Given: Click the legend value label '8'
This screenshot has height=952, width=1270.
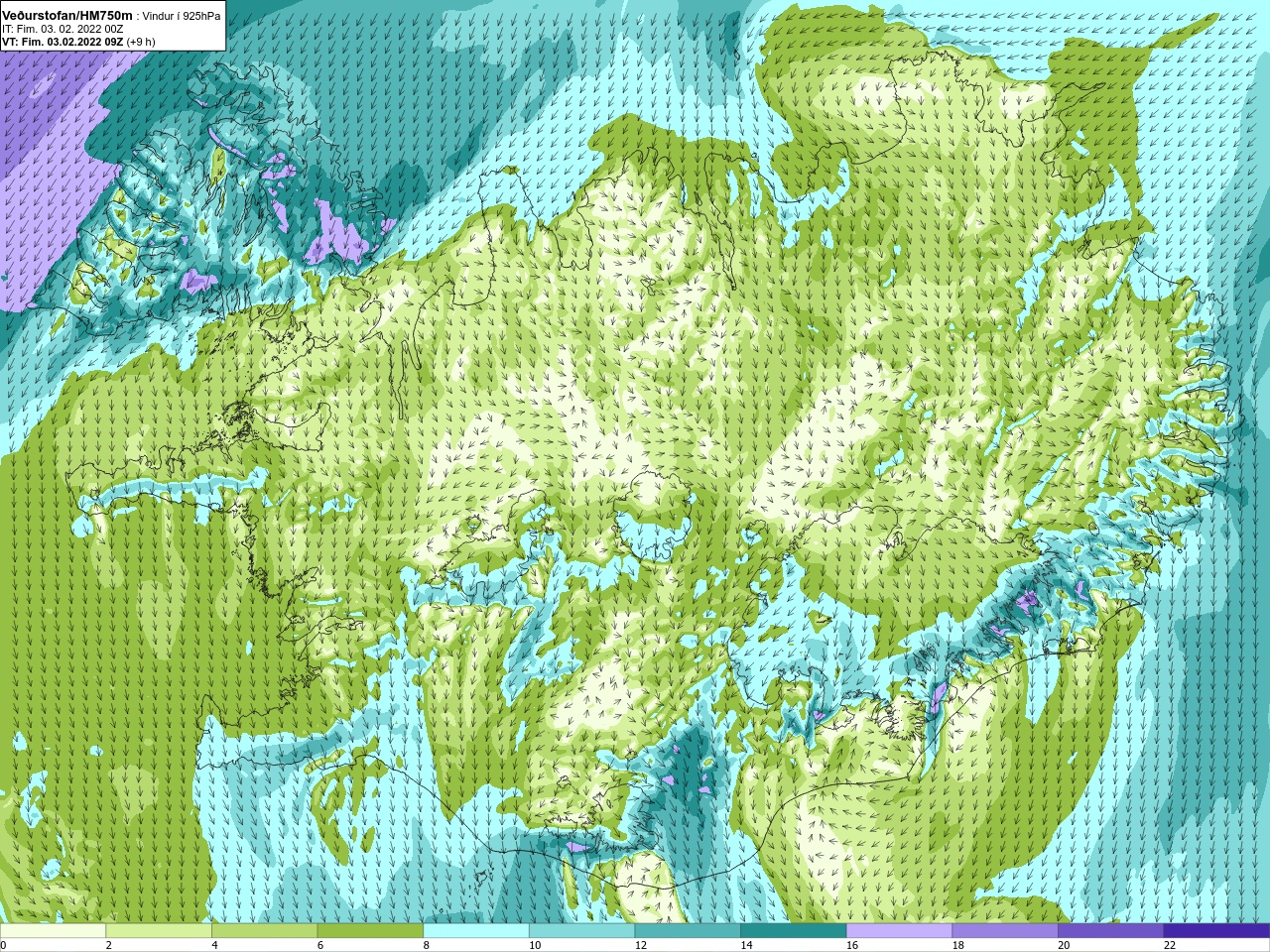Looking at the screenshot, I should 427,945.
